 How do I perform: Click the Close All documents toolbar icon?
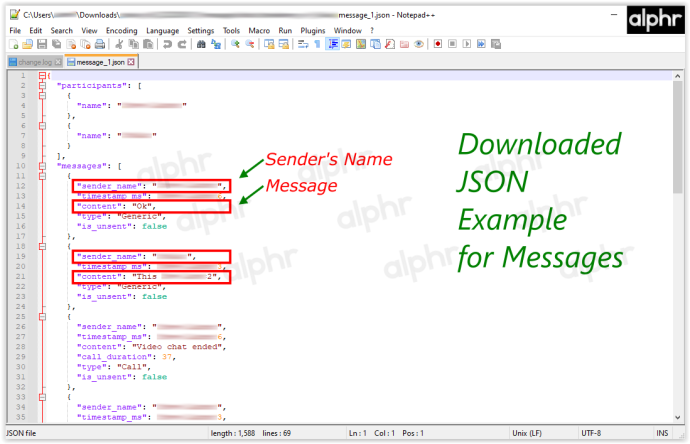click(x=86, y=44)
